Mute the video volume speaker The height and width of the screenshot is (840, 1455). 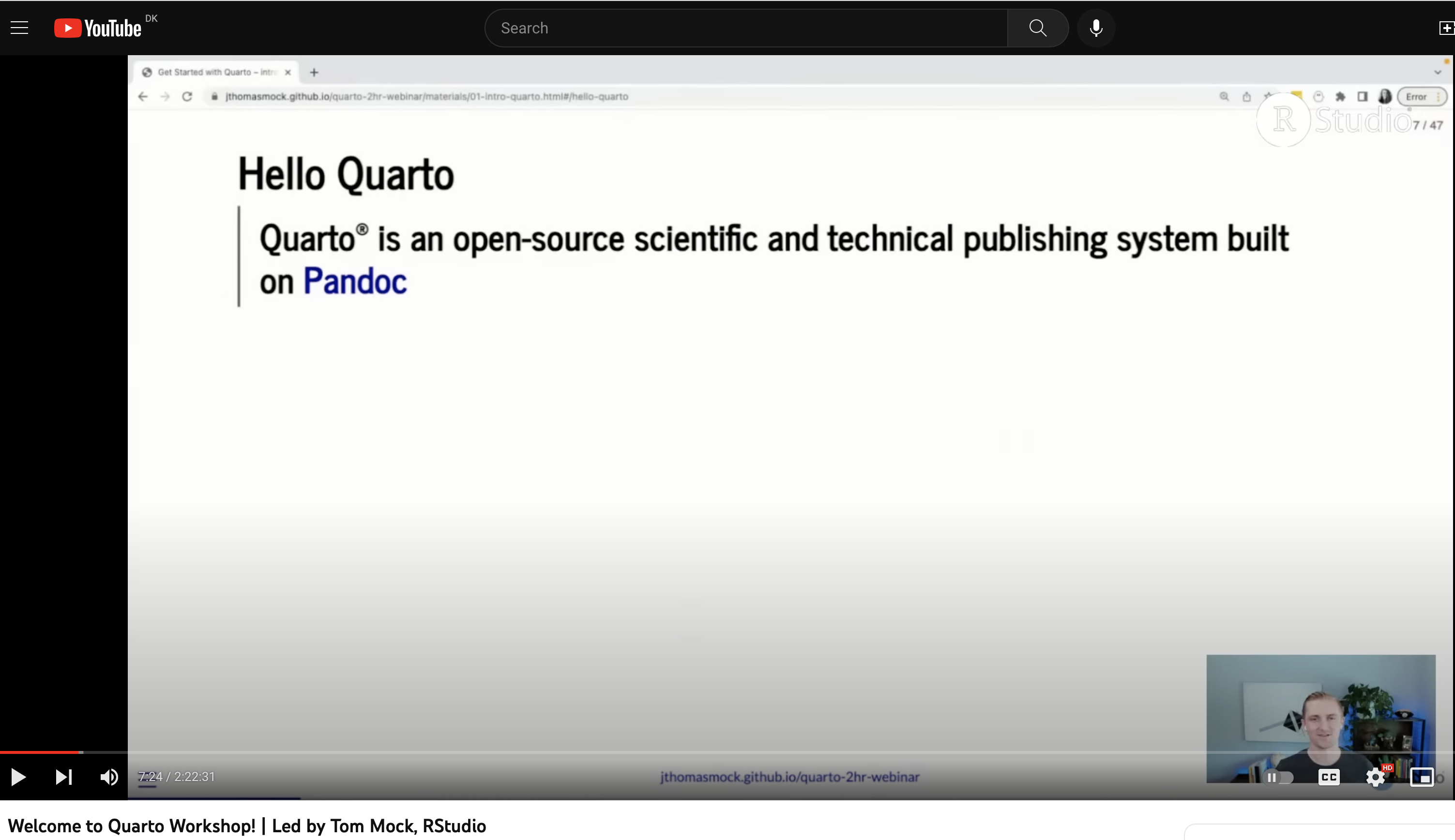[x=109, y=777]
